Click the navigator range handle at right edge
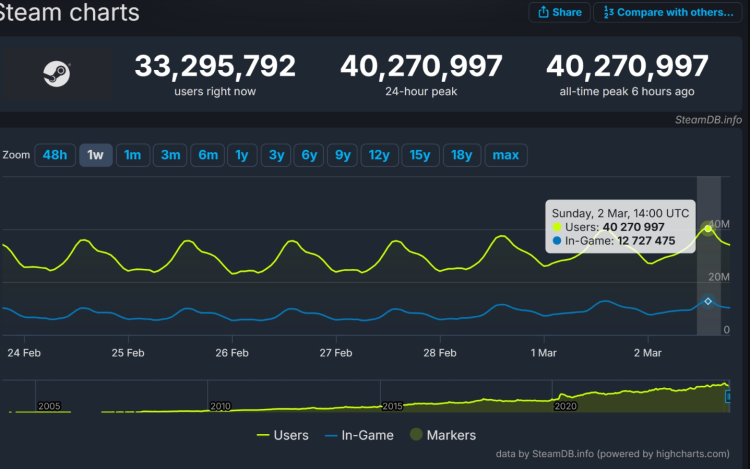750x469 pixels. 728,397
